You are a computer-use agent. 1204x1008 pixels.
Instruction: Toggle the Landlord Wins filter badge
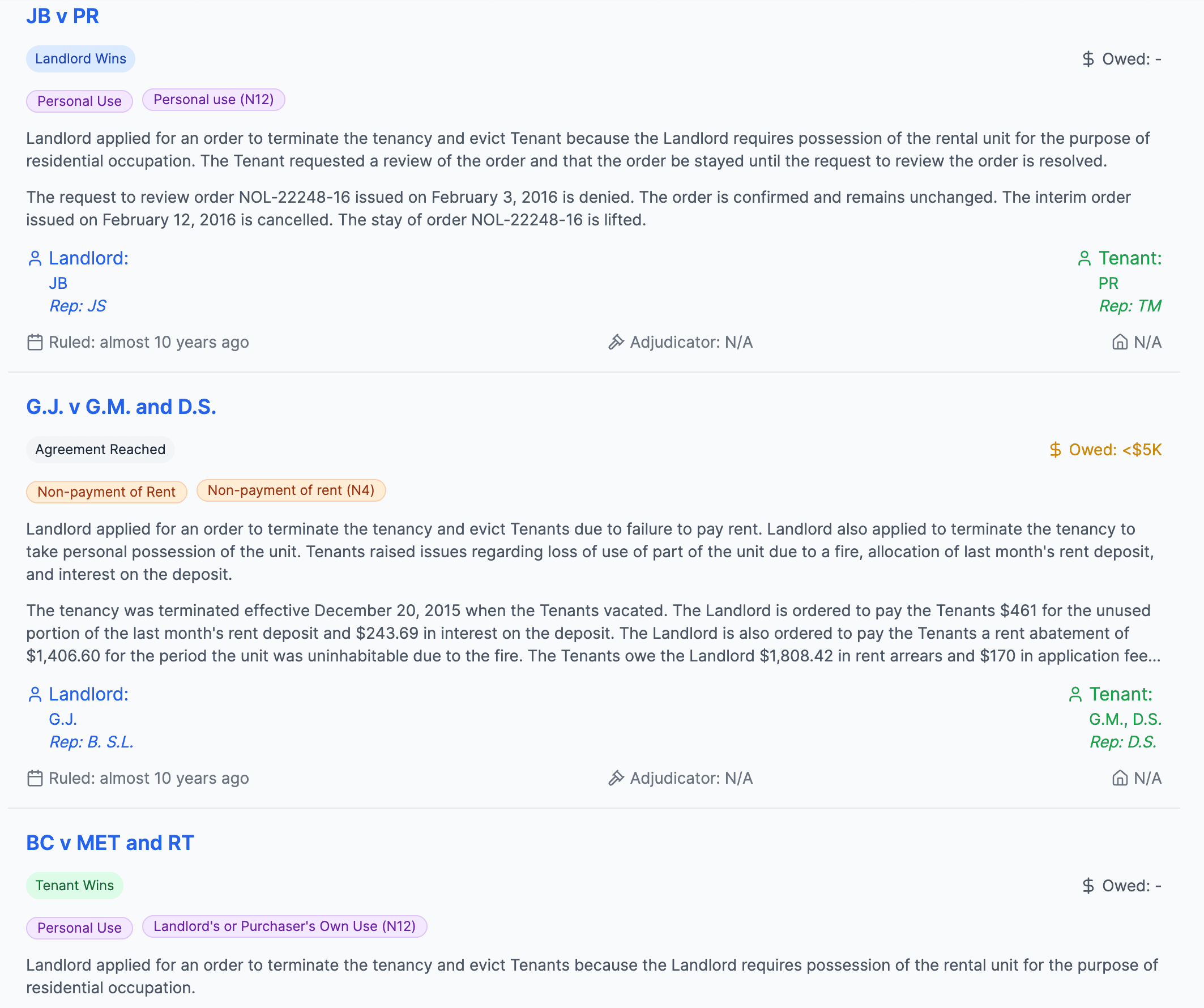pos(80,58)
